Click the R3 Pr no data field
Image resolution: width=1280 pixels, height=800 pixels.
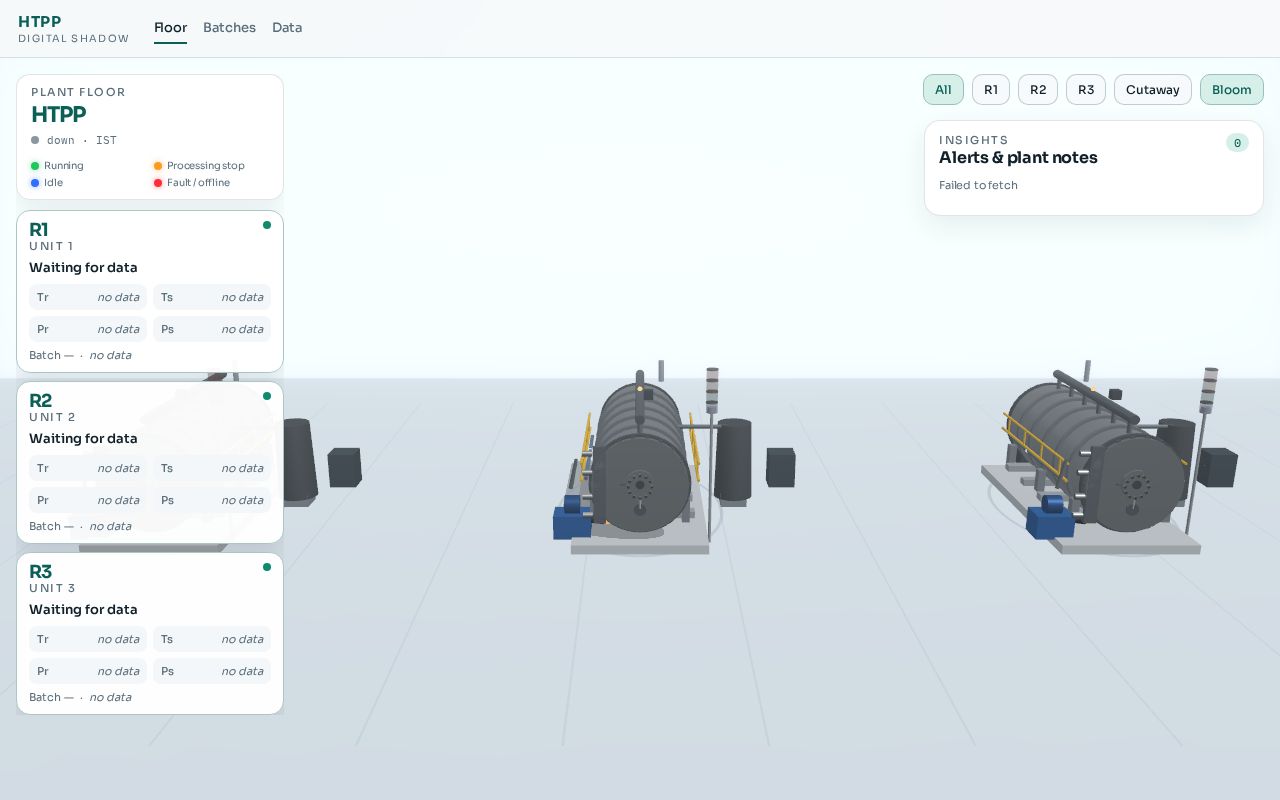point(88,671)
